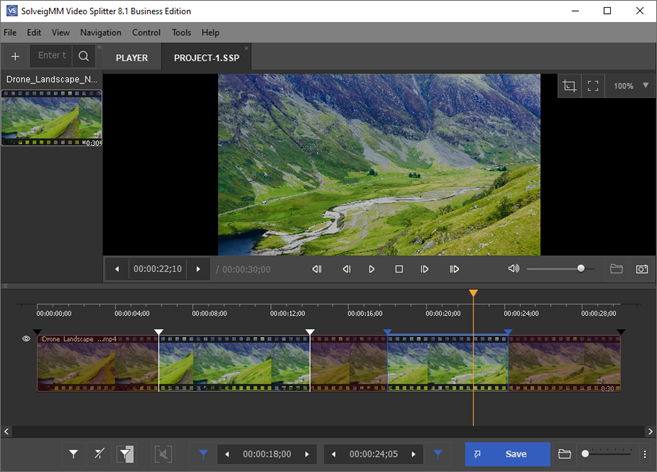
Task: Mute audio via the speaker icon
Action: [x=514, y=268]
